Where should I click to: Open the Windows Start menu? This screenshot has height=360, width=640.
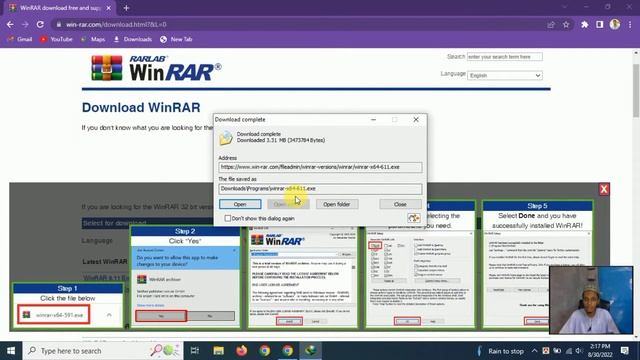[11, 351]
